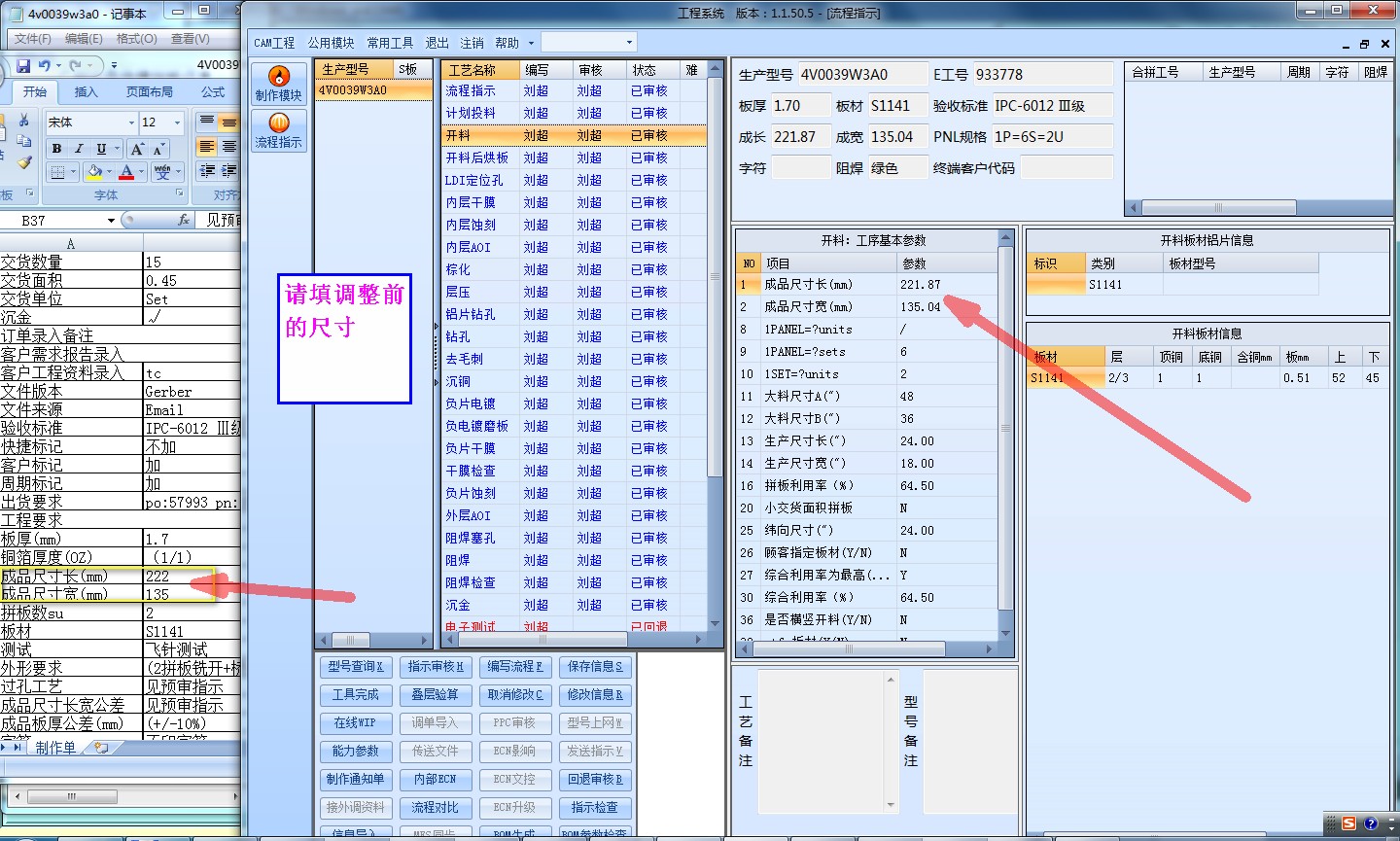Switch to Excel 页面布局 ribbon tab
The image size is (1400, 841).
pos(149,92)
